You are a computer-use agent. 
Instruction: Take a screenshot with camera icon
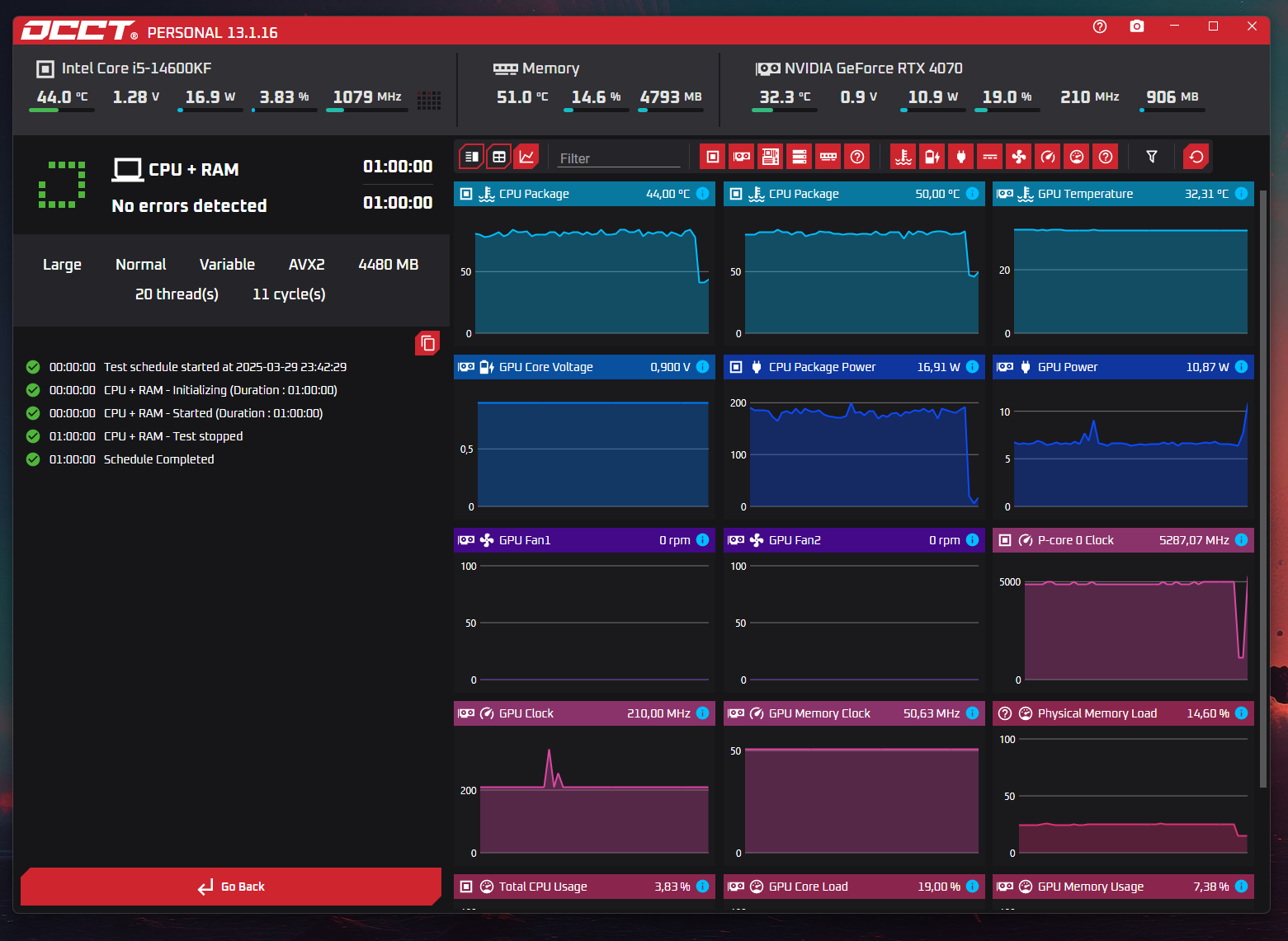coord(1137,26)
